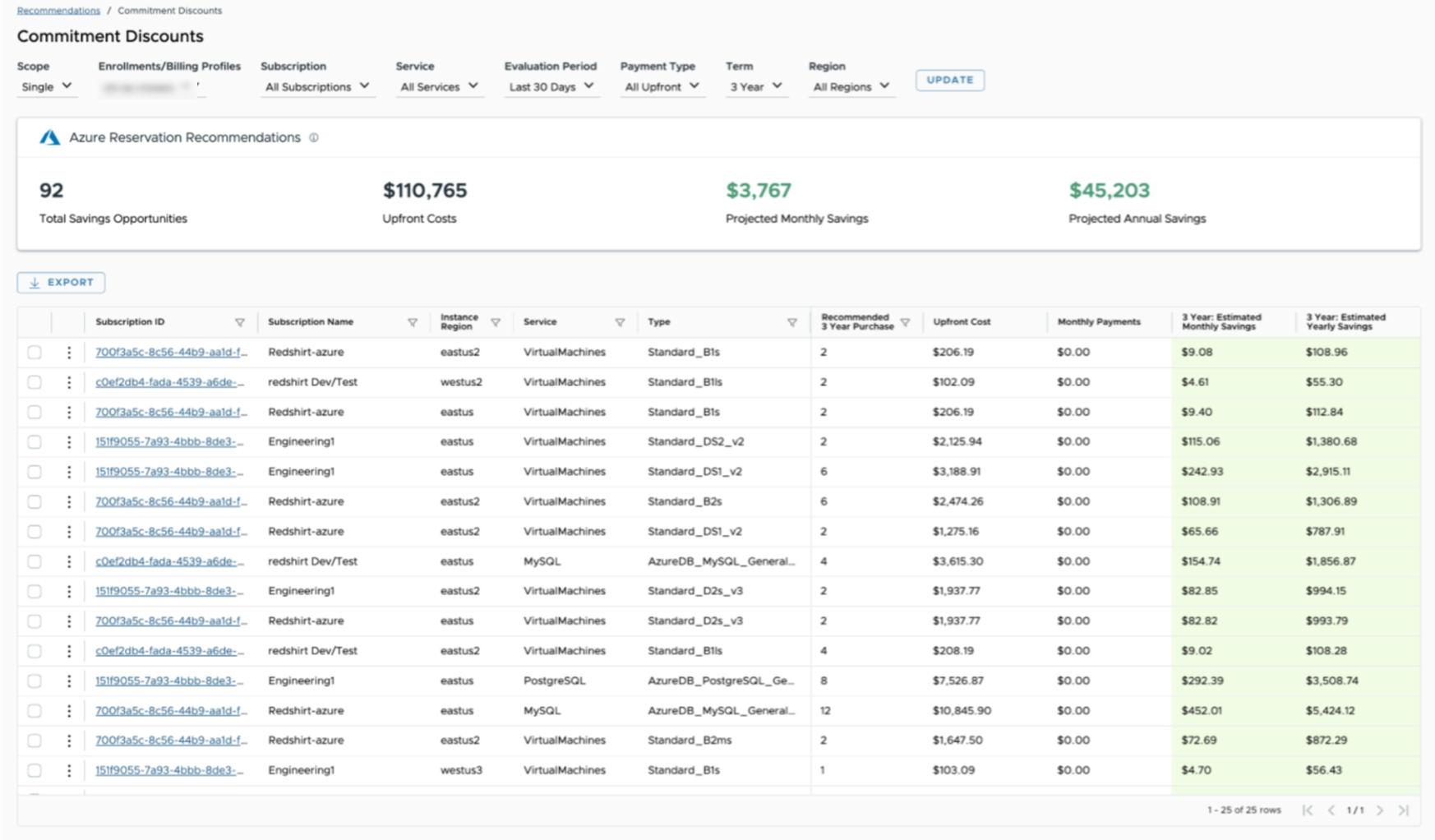Screen dimensions: 1435x840
Task: Click the AzureDB_PostgreSQL_Ge... type cell
Action: point(720,681)
